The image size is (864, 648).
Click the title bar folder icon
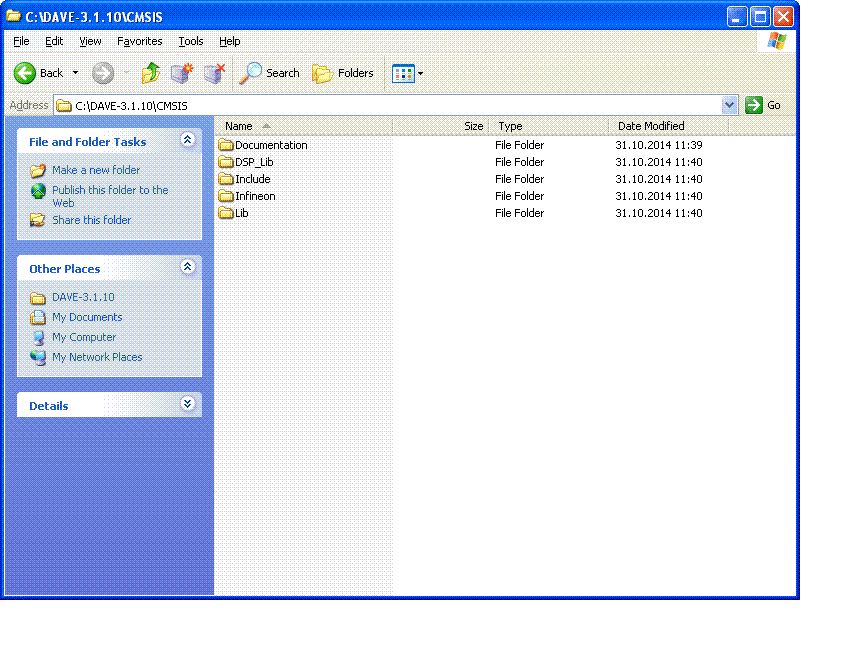[13, 15]
